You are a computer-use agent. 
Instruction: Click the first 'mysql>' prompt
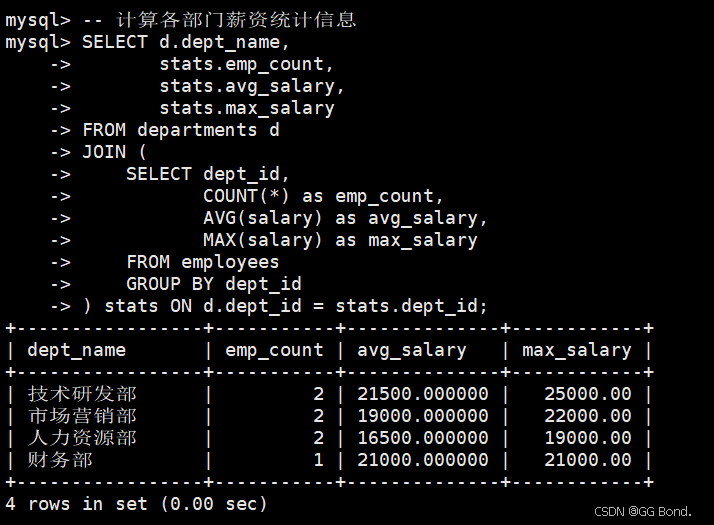pyautogui.click(x=38, y=20)
